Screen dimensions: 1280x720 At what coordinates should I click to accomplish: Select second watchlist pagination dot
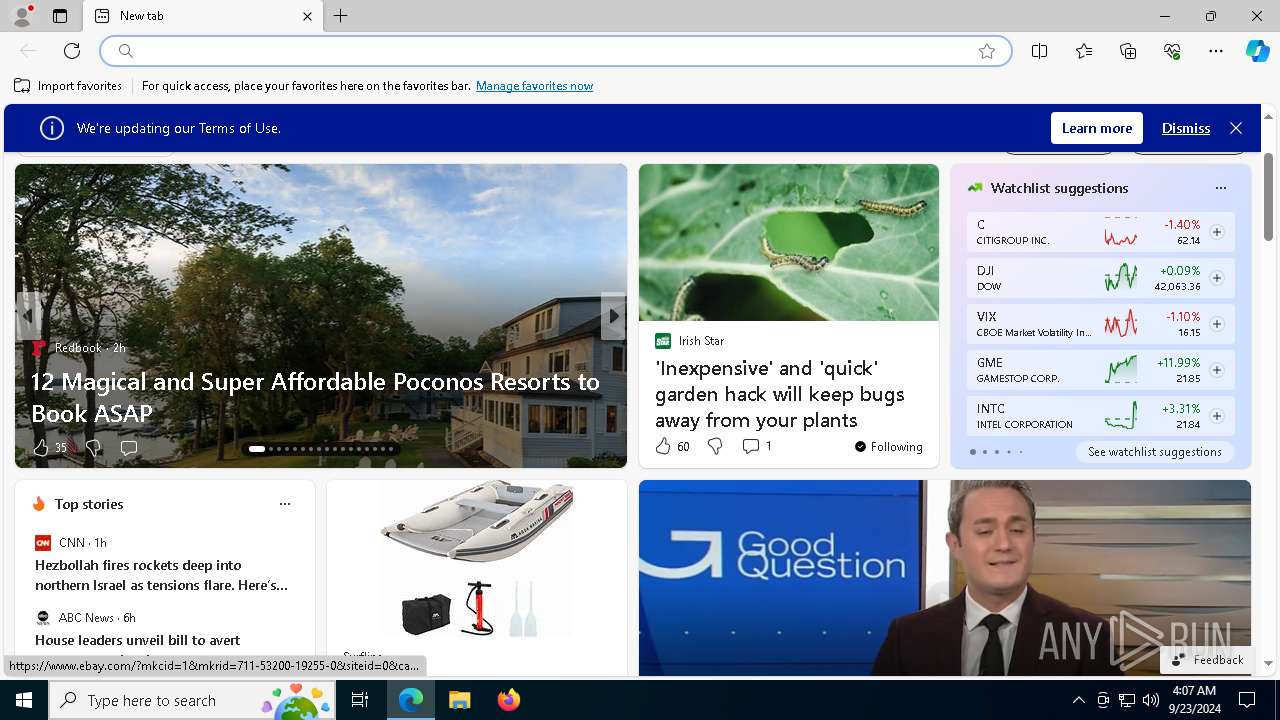(x=984, y=452)
